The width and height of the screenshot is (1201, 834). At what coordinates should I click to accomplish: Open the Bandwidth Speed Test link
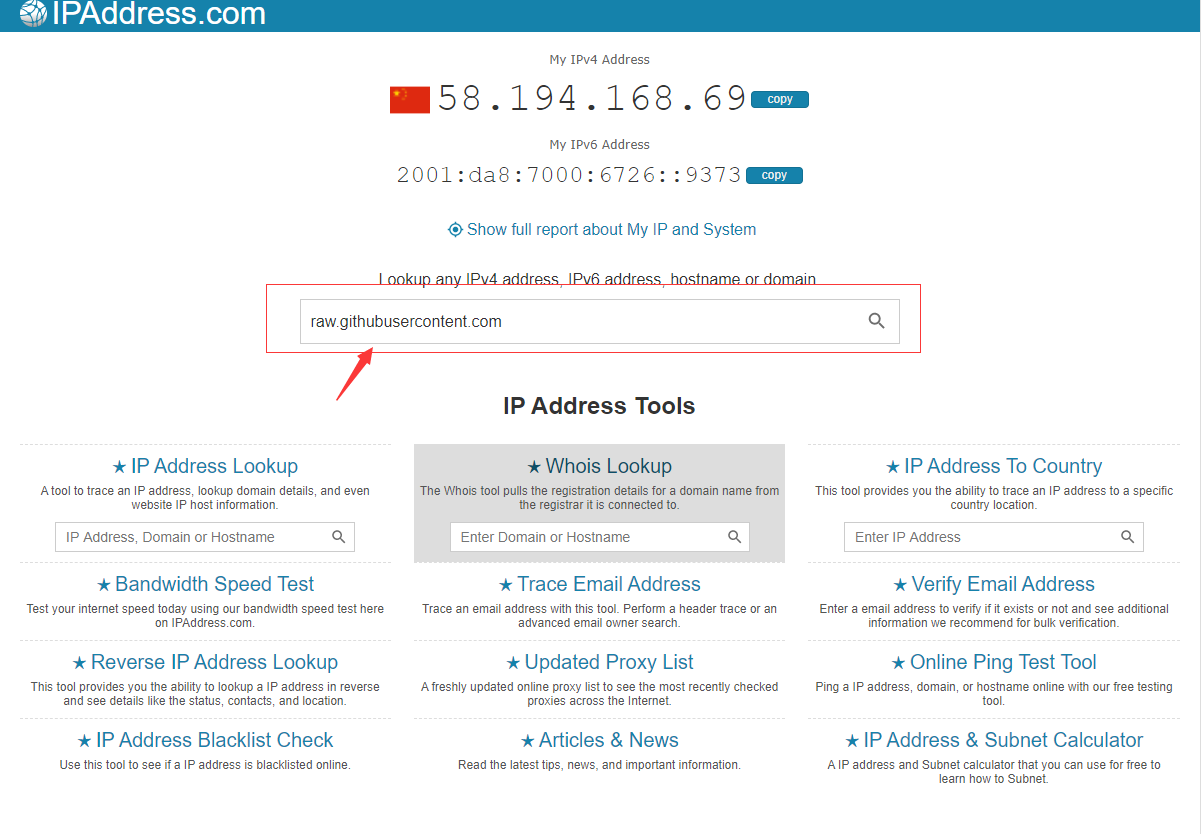(214, 584)
